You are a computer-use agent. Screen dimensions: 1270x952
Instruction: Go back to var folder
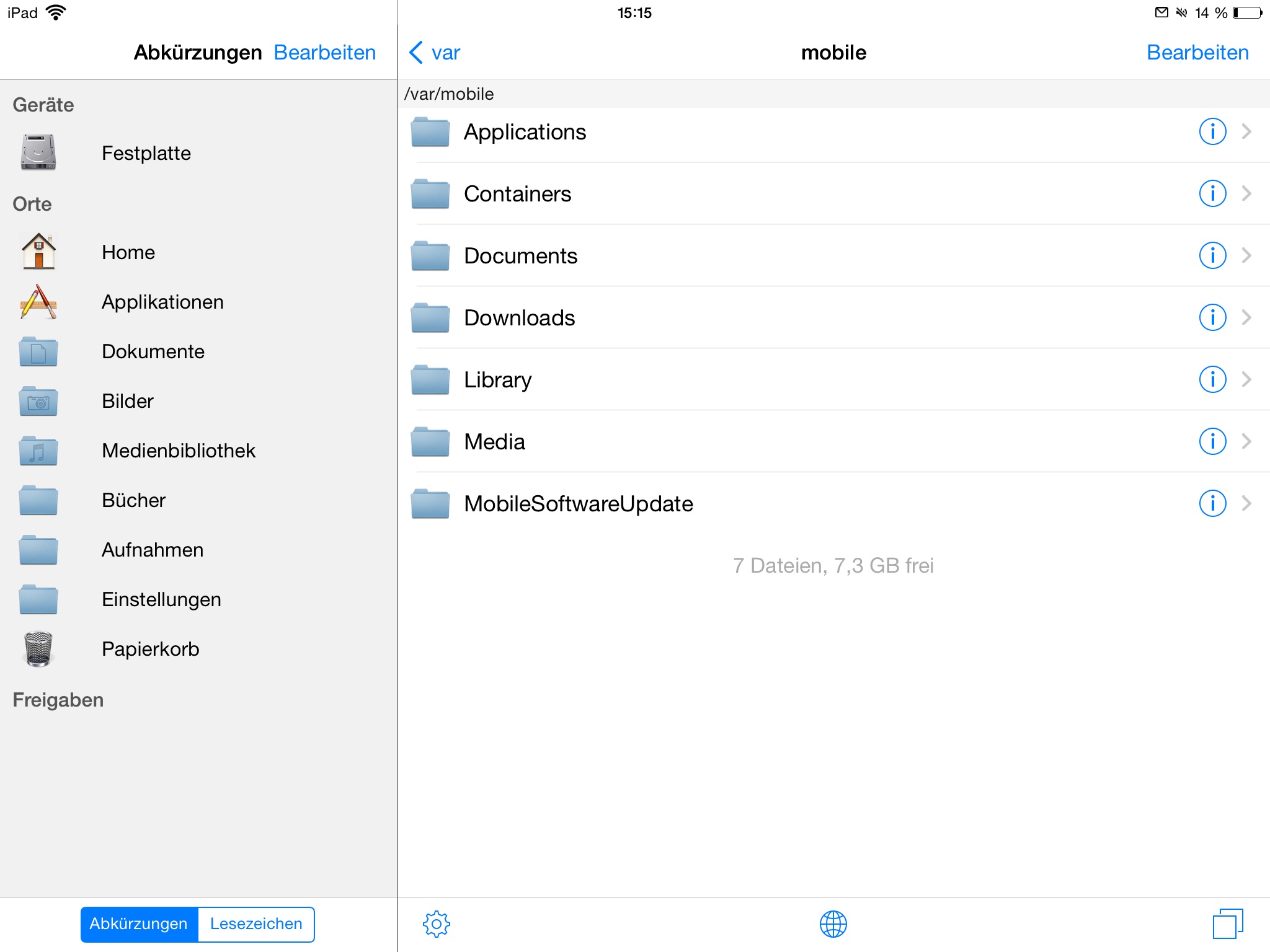pyautogui.click(x=435, y=53)
